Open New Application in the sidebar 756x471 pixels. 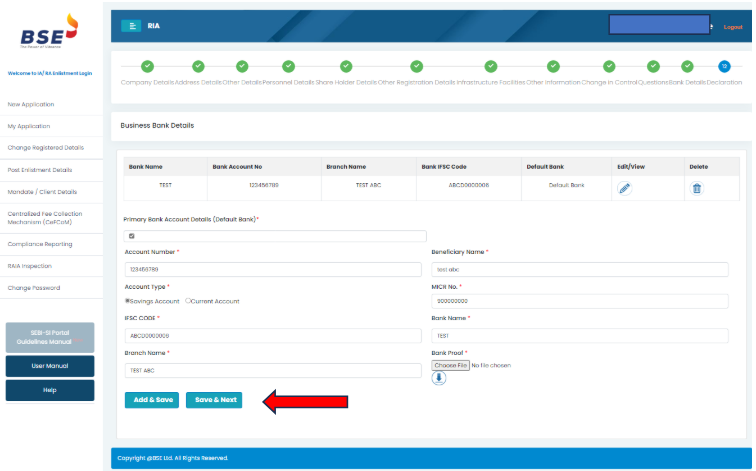click(x=30, y=104)
